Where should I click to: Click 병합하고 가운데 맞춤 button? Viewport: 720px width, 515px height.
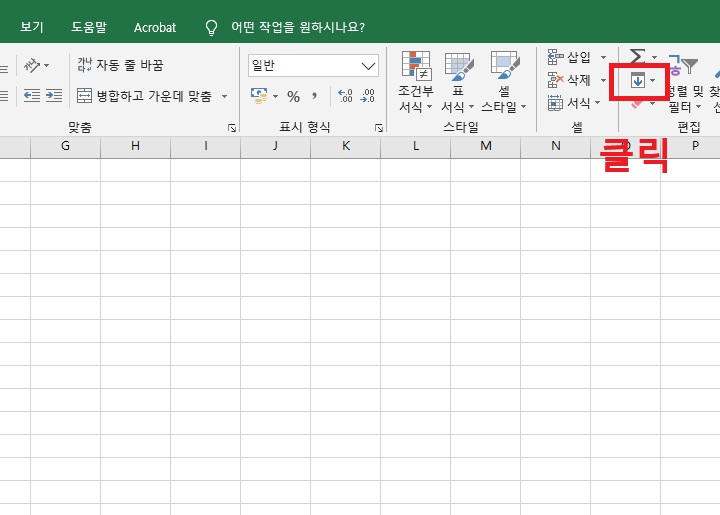tap(144, 96)
